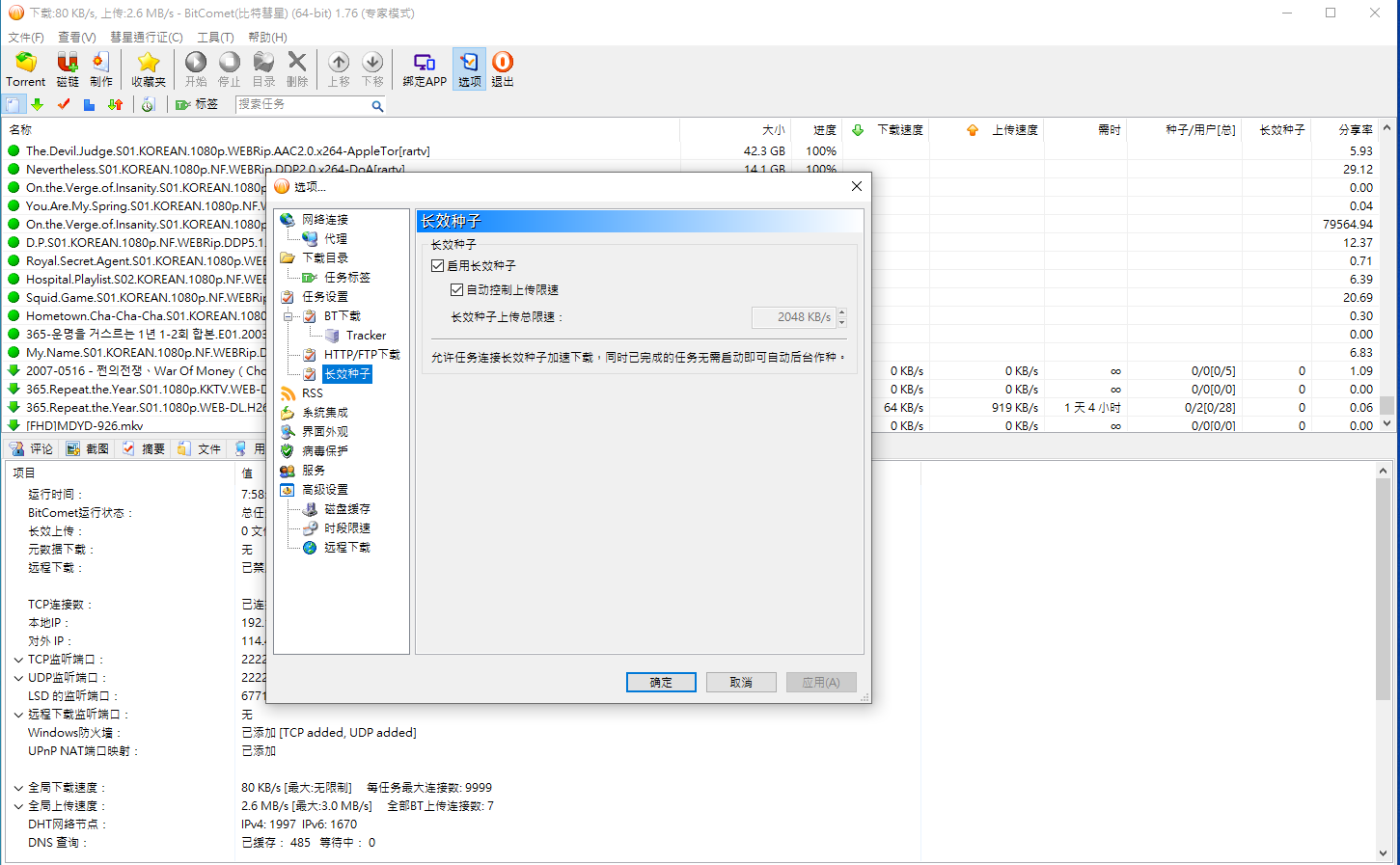Open the 查看(V) menu

click(76, 37)
